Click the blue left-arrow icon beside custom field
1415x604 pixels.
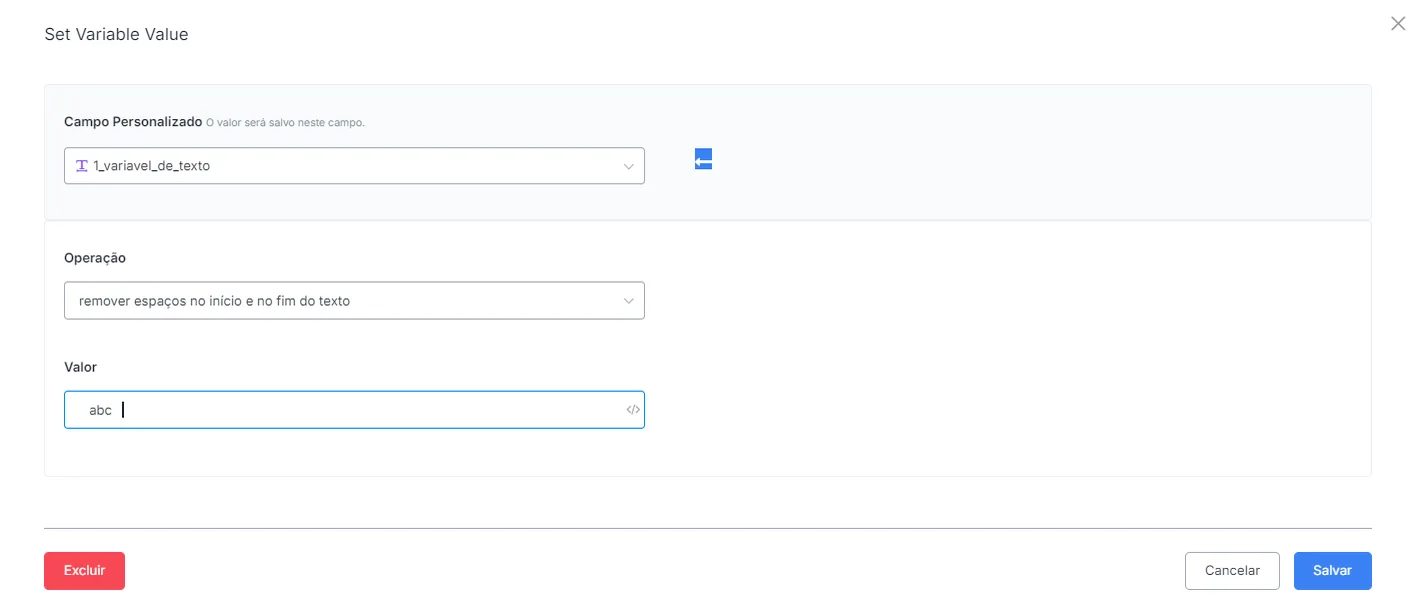tap(703, 159)
